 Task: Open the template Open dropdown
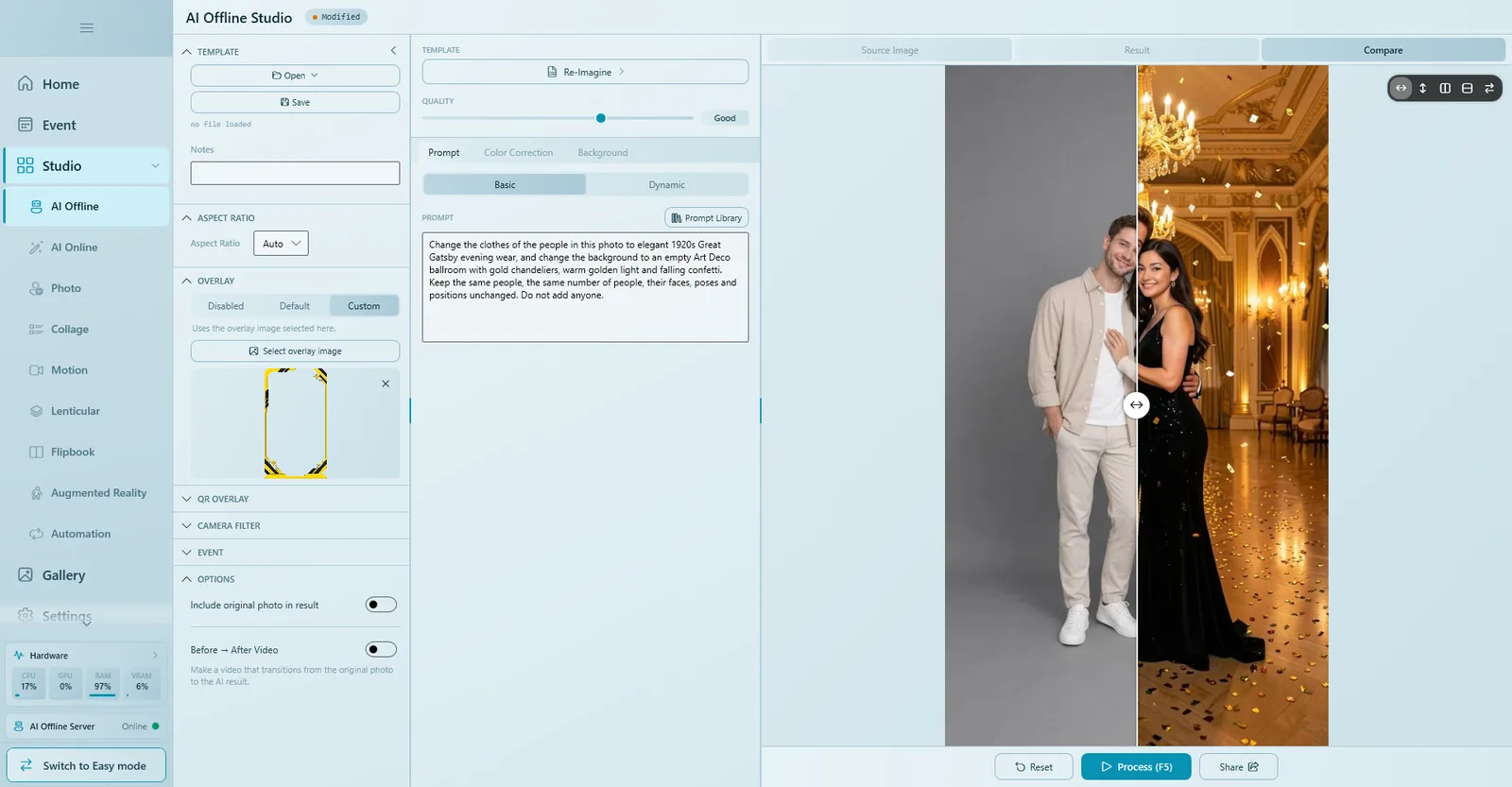295,76
